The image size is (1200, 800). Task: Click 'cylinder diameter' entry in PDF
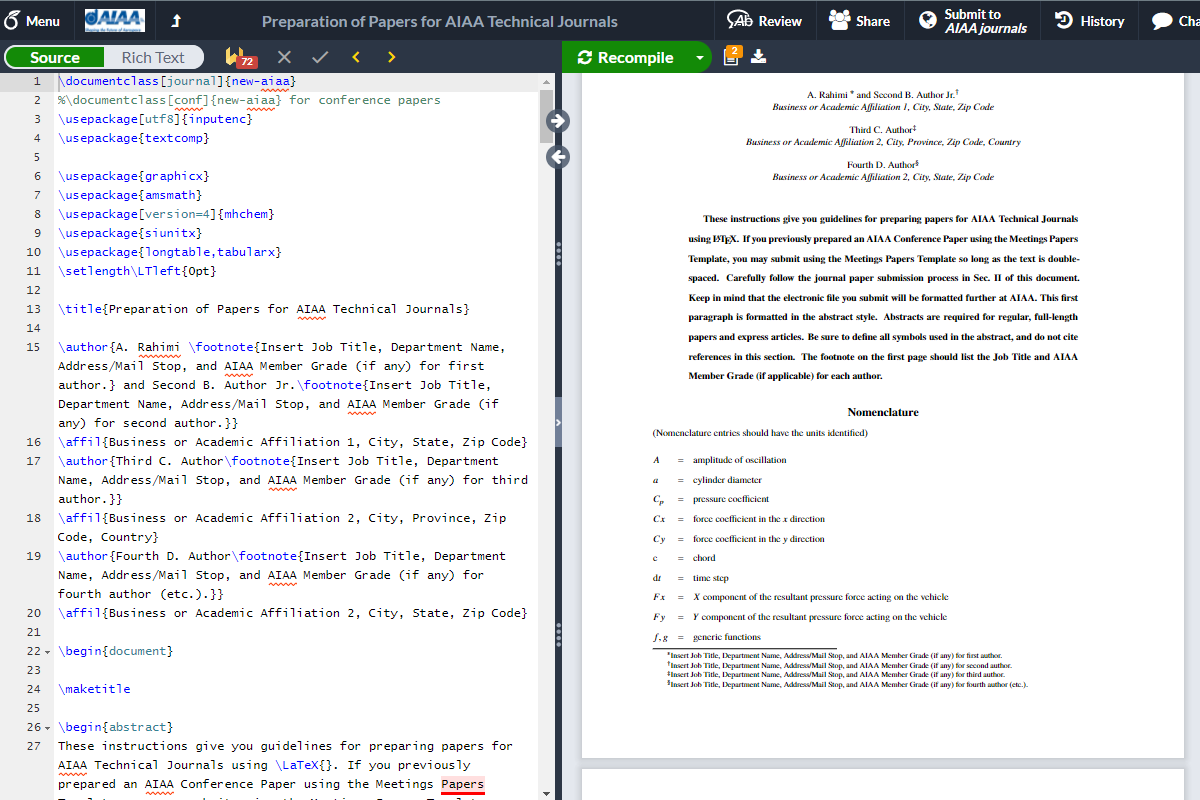point(727,480)
